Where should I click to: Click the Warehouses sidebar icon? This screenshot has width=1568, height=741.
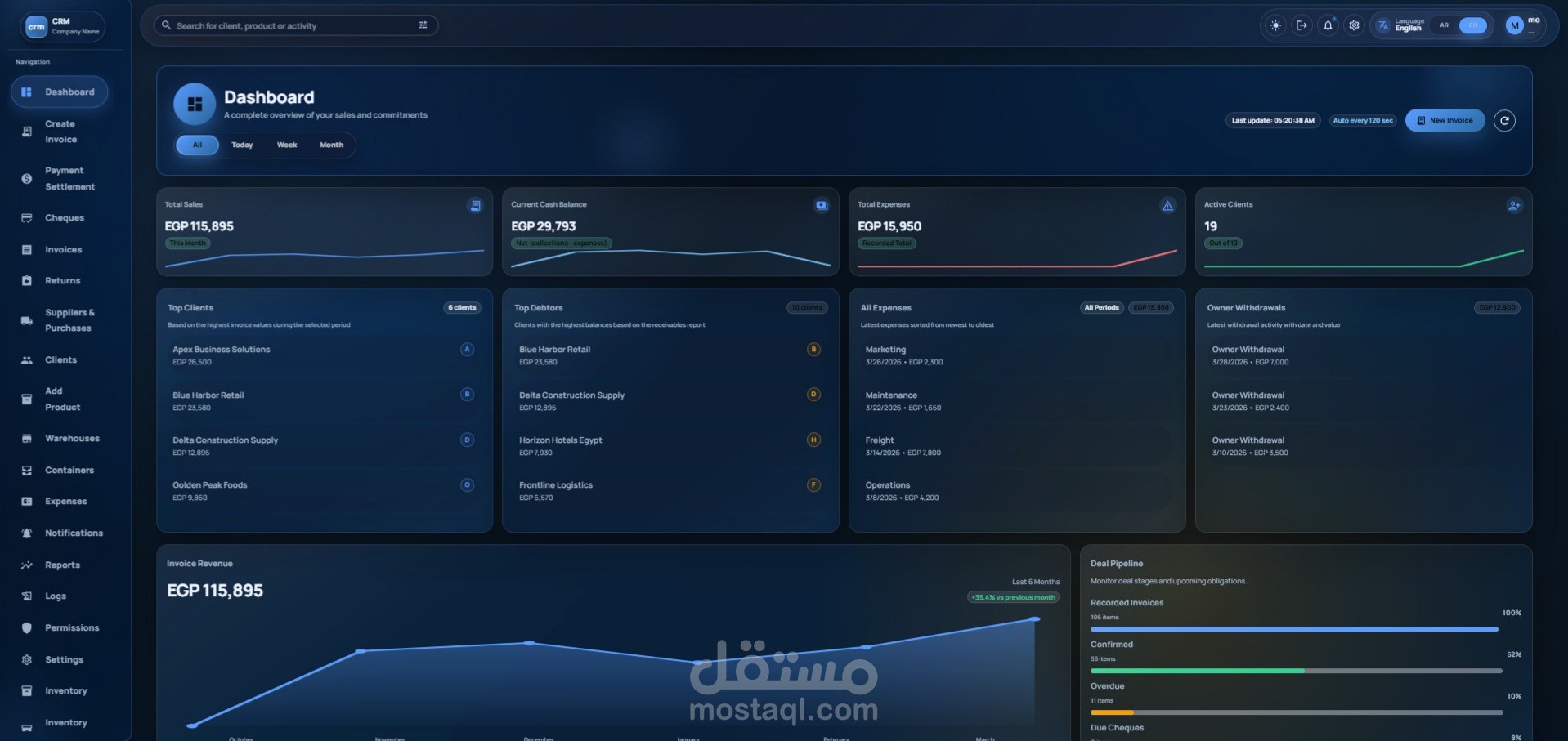click(x=27, y=439)
